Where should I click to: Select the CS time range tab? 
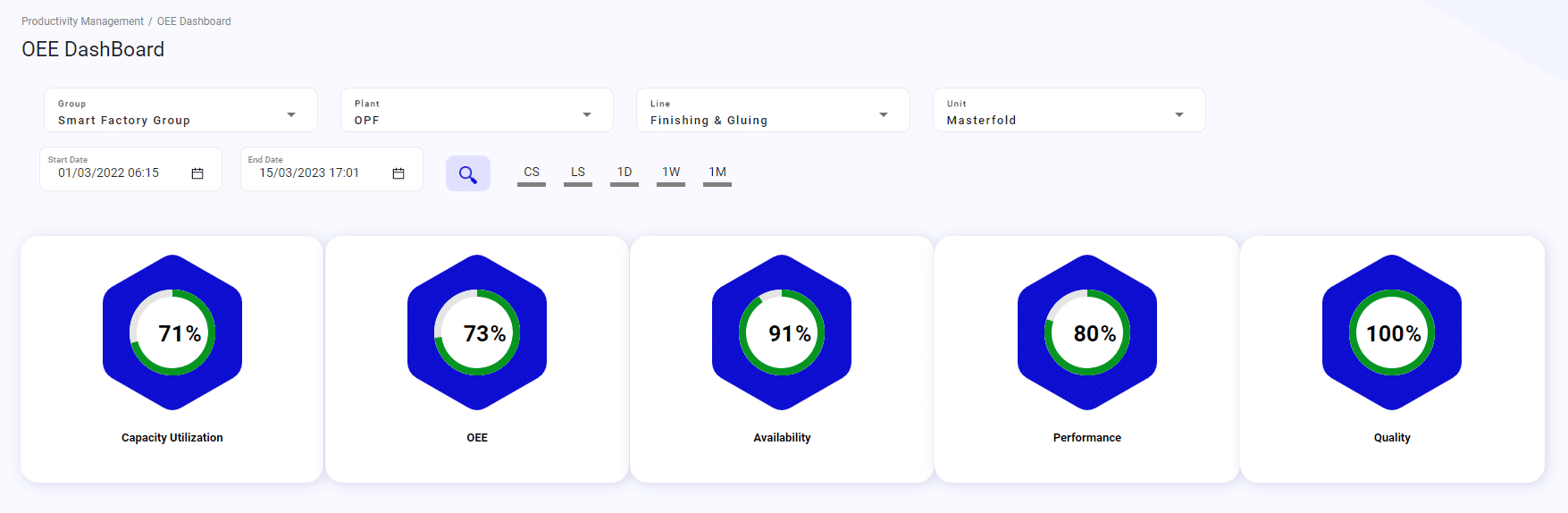[532, 172]
